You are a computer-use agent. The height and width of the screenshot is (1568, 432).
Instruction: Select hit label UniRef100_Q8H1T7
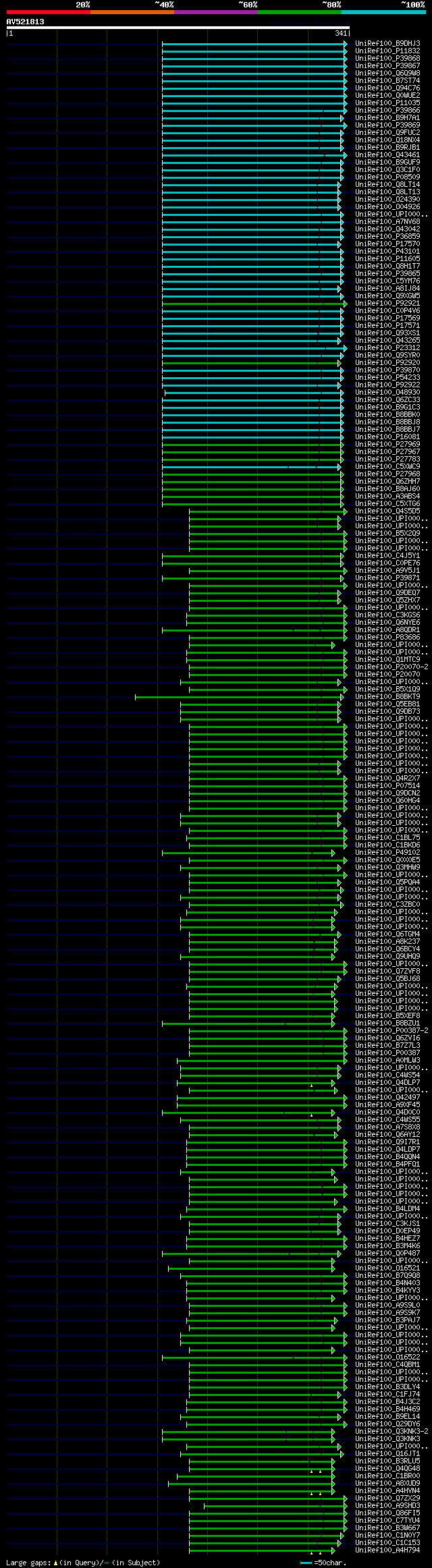(387, 266)
